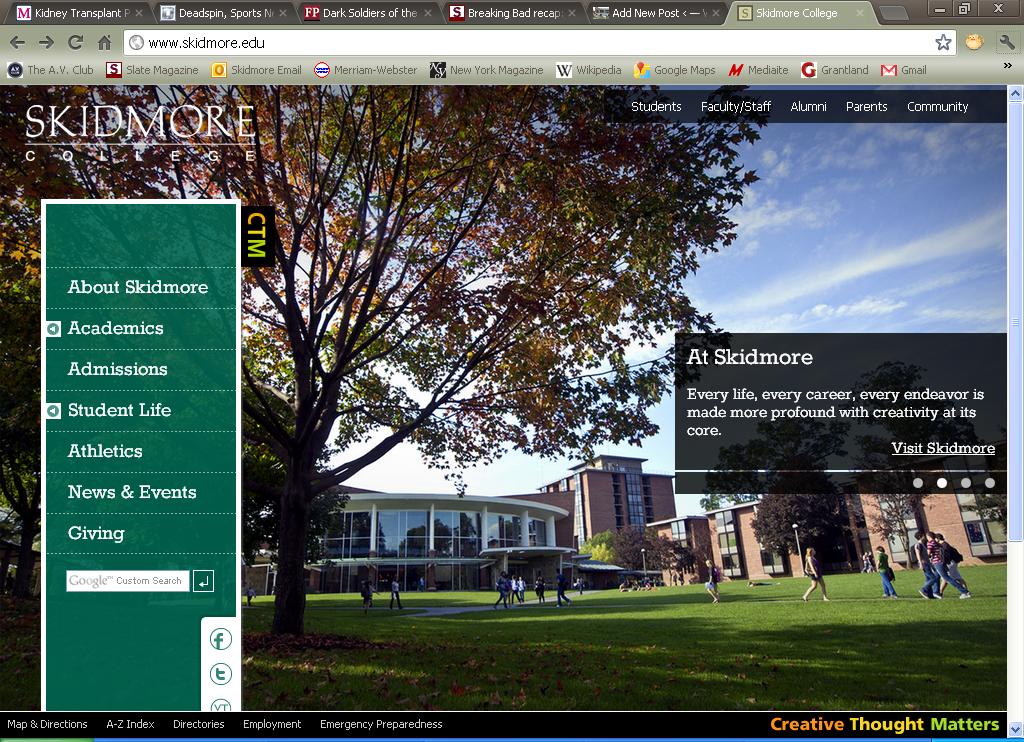Open the Parents audience link
Screen dimensions: 1024x742
click(x=866, y=106)
